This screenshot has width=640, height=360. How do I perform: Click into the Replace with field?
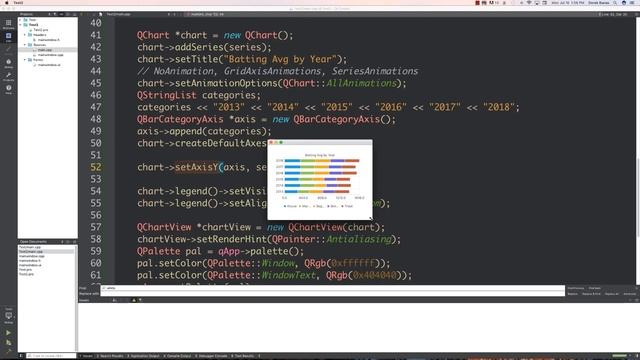[333, 293]
